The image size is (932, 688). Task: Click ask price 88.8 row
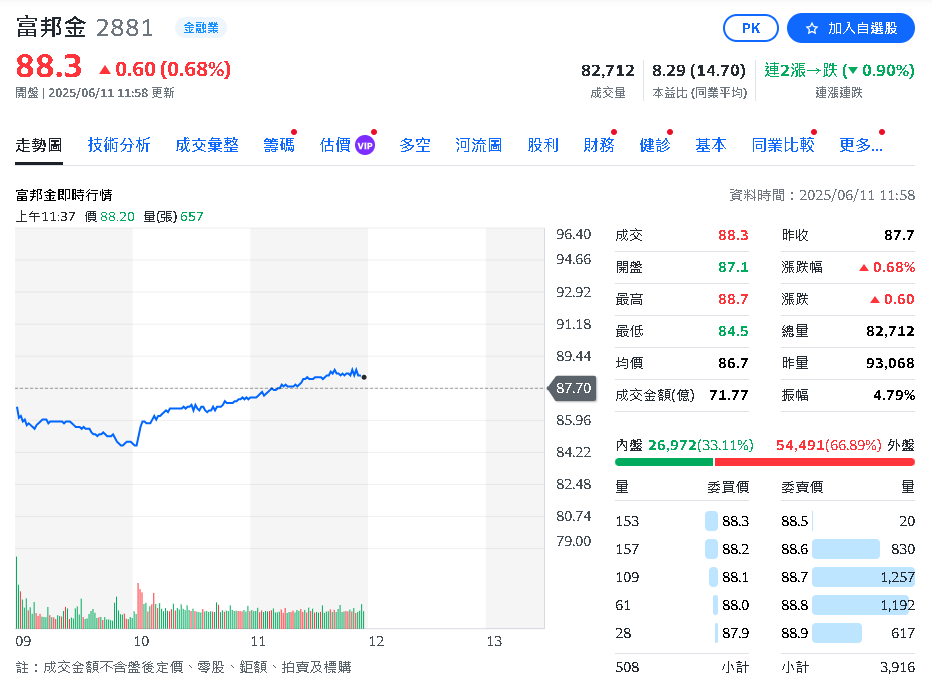point(848,605)
